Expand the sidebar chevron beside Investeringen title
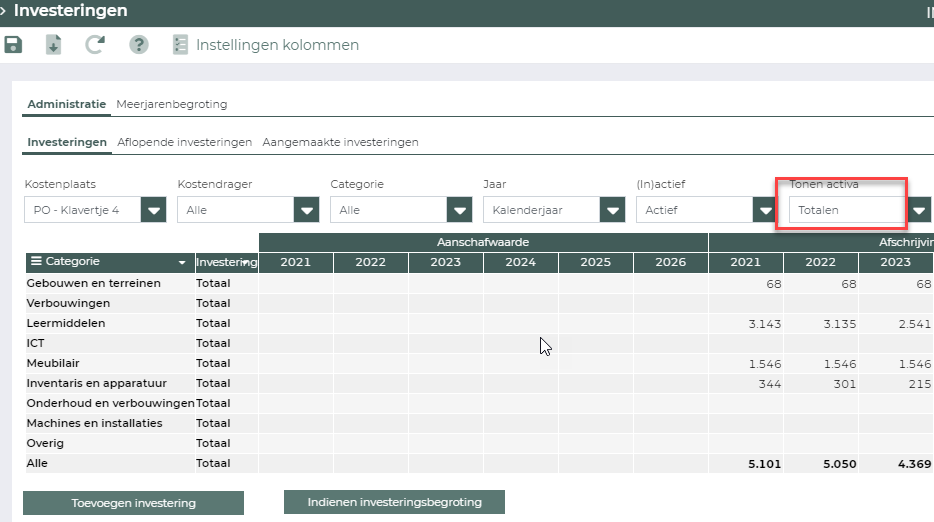The image size is (934, 522). pos(4,11)
